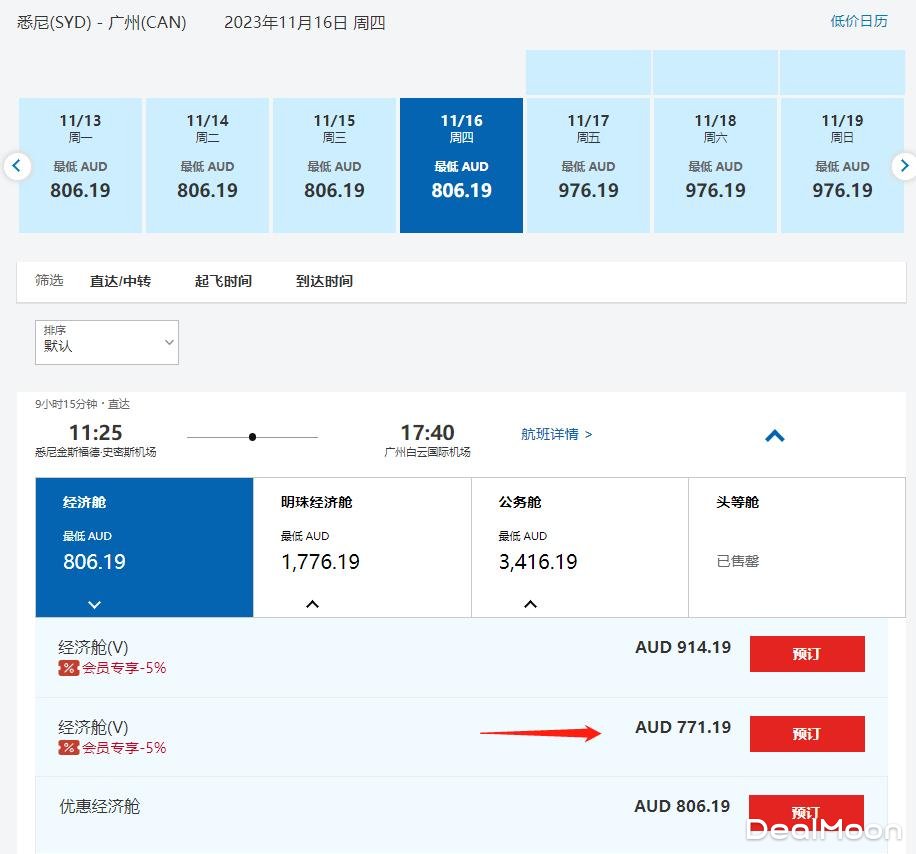916x854 pixels.
Task: Click the previous dates left arrow
Action: coord(17,166)
